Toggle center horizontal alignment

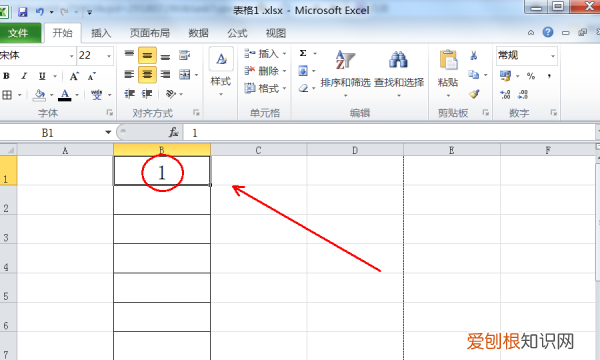pyautogui.click(x=147, y=74)
